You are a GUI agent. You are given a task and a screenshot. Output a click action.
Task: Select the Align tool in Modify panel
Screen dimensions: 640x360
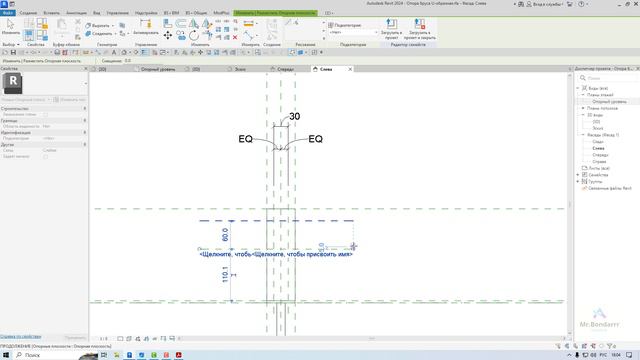click(x=168, y=24)
